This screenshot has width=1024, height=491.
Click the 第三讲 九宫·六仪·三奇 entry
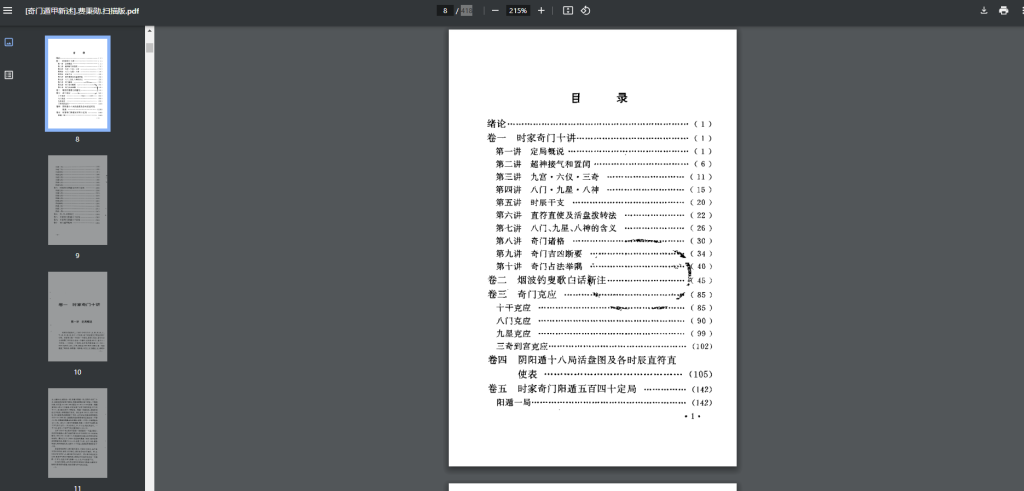pos(603,177)
